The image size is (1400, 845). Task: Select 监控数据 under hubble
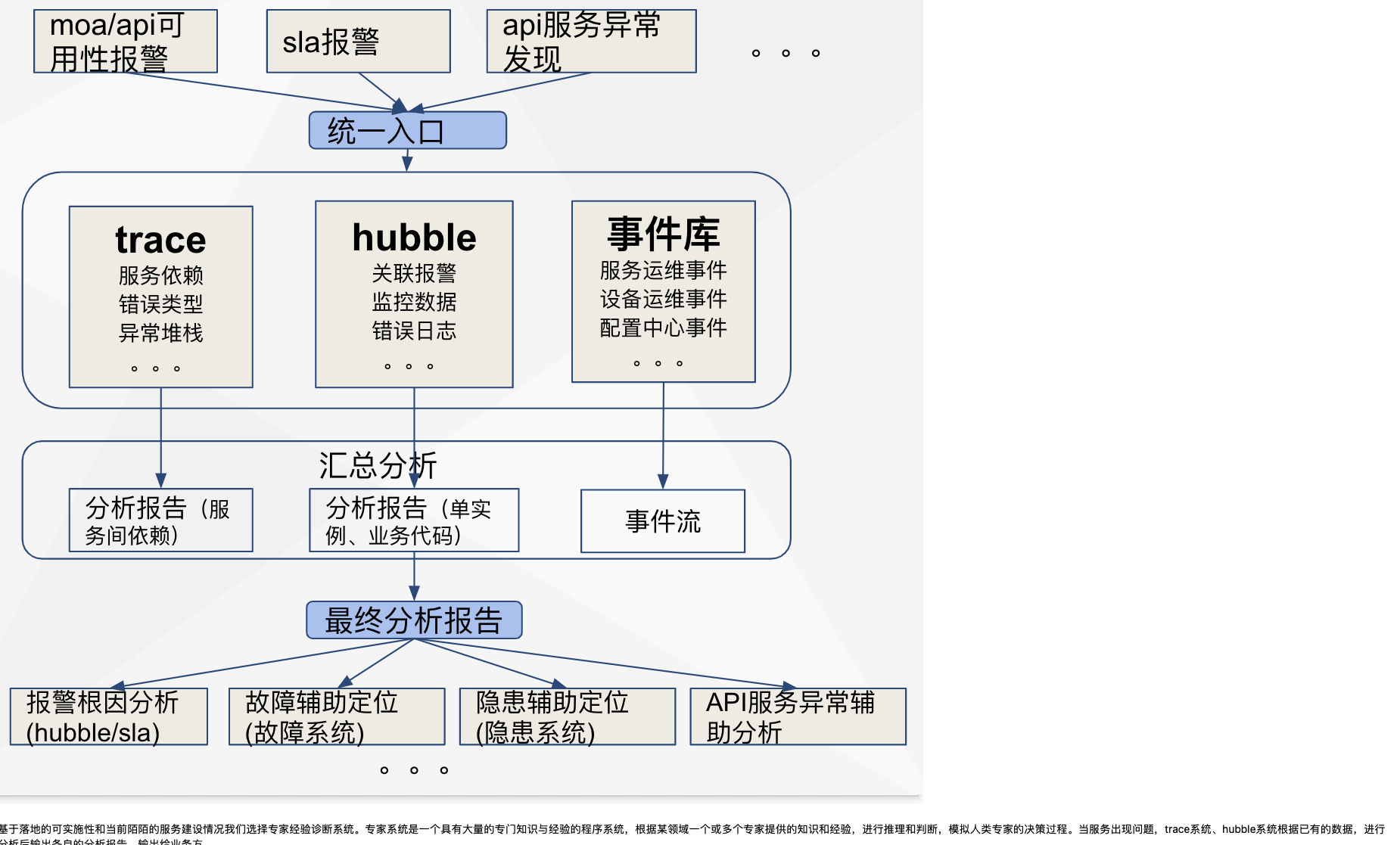(x=414, y=302)
